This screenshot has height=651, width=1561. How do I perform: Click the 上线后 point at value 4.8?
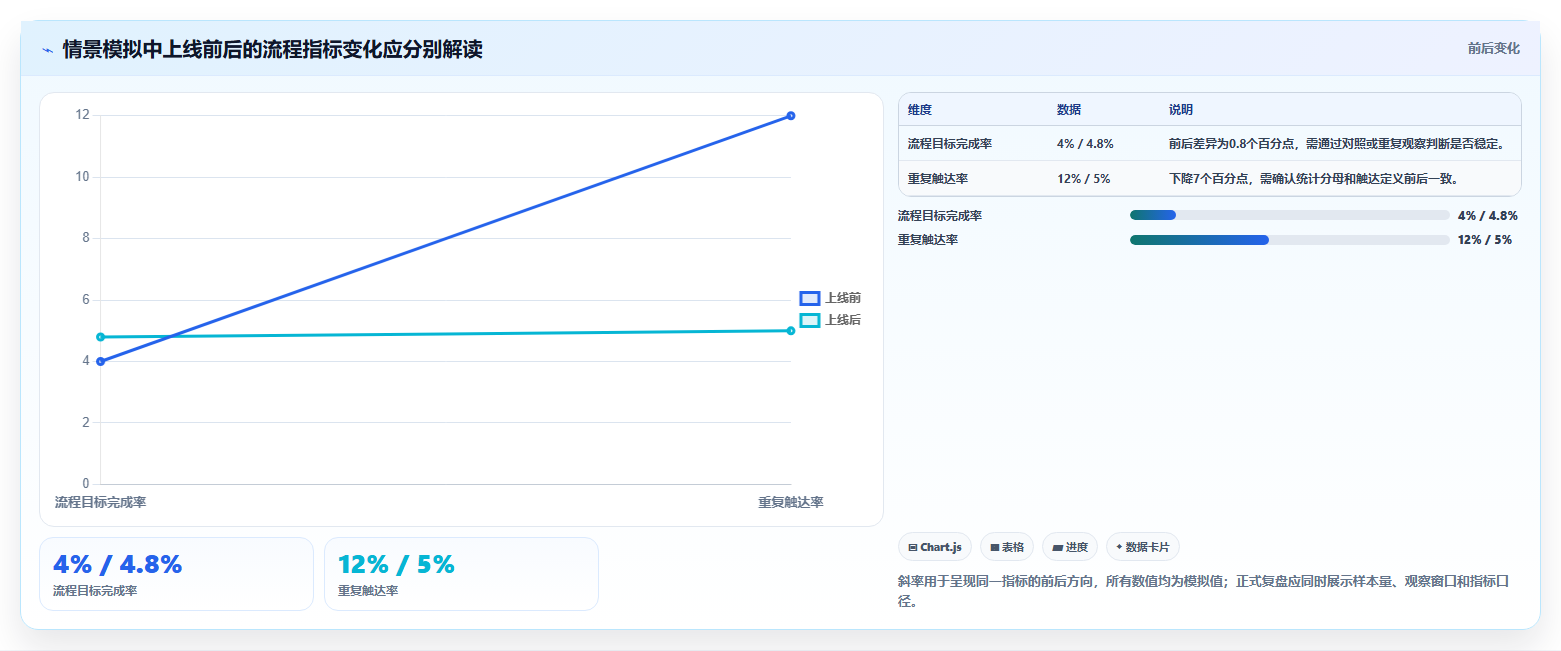(x=100, y=337)
